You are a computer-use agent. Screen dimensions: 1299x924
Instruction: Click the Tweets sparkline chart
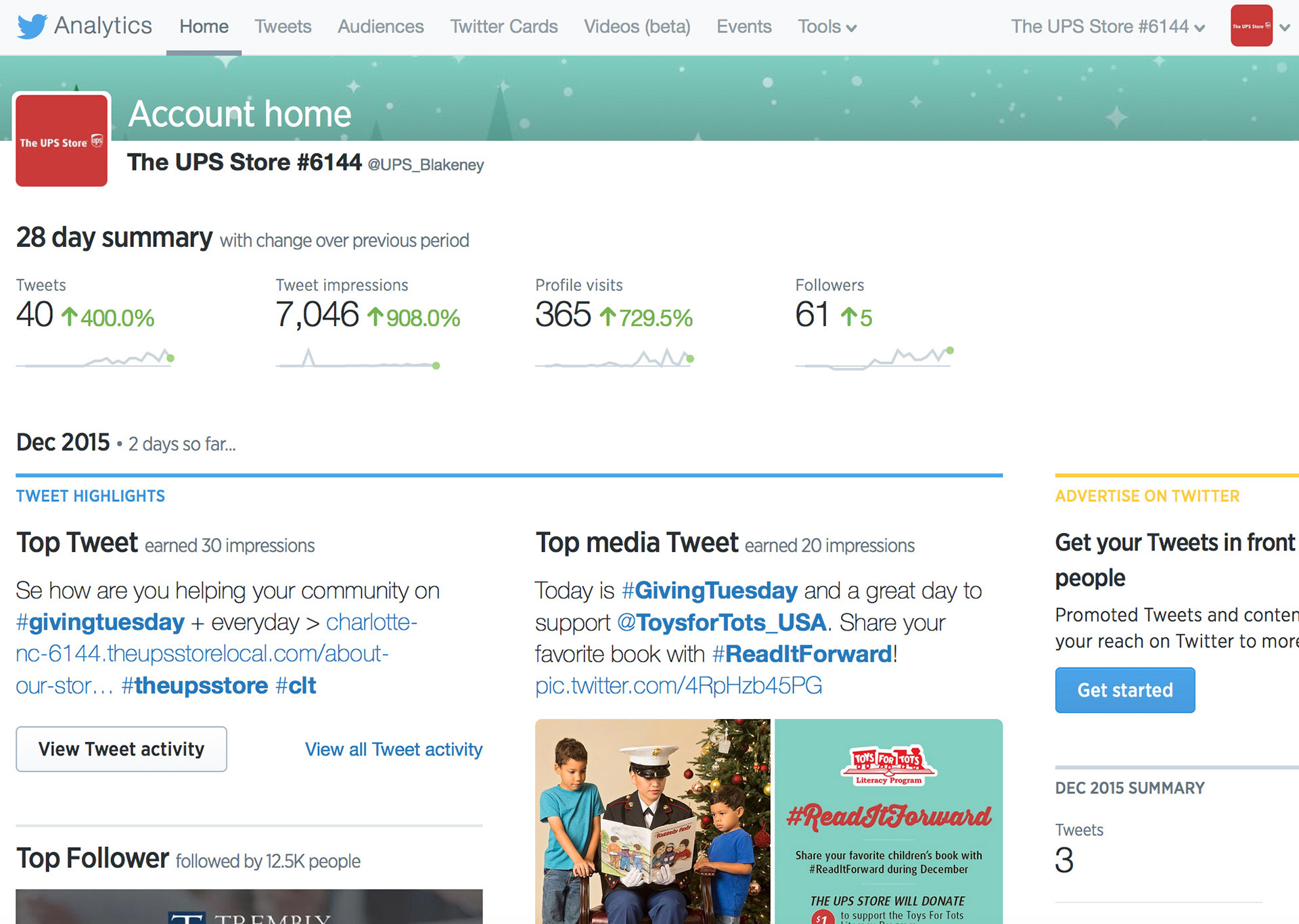(x=95, y=357)
